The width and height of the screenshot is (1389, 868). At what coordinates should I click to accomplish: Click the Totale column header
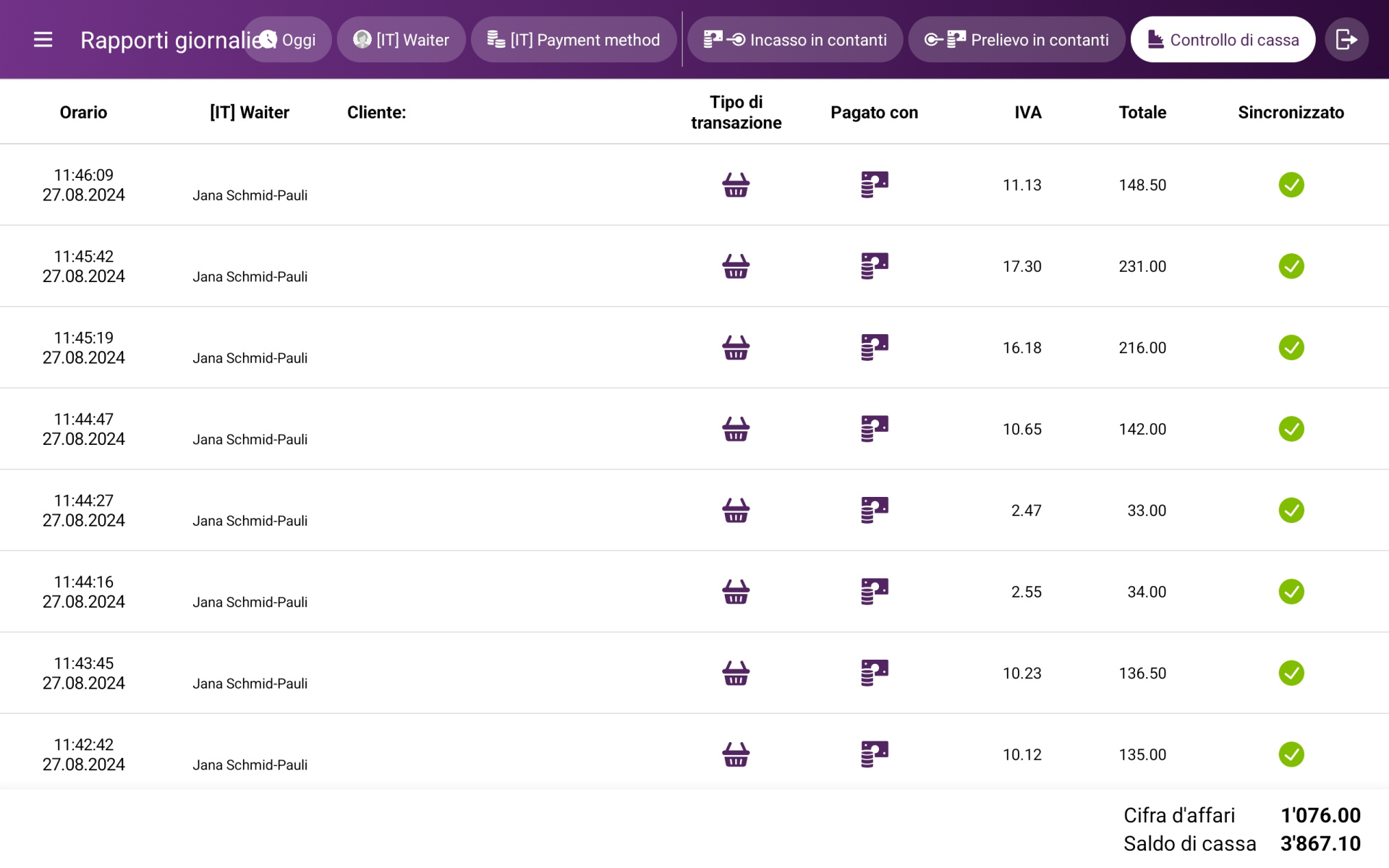(x=1142, y=112)
